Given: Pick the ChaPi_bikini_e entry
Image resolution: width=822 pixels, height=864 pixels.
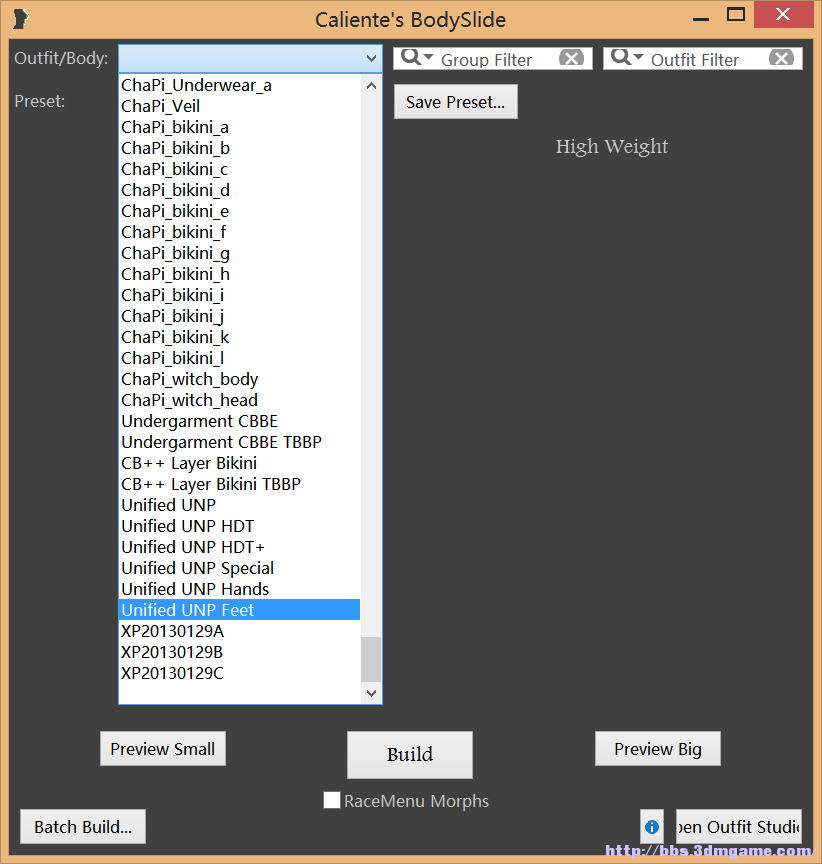Looking at the screenshot, I should click(x=240, y=211).
